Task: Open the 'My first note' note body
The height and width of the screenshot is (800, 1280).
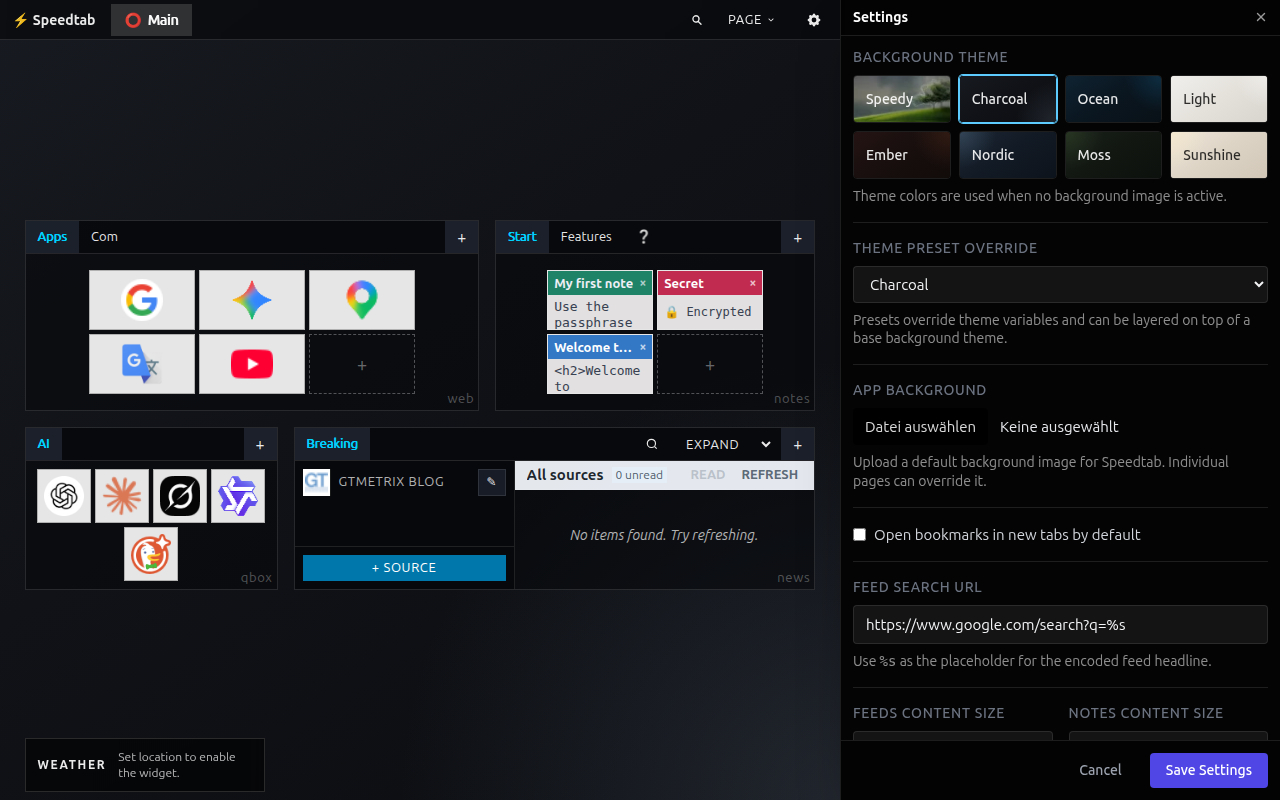Action: point(600,314)
